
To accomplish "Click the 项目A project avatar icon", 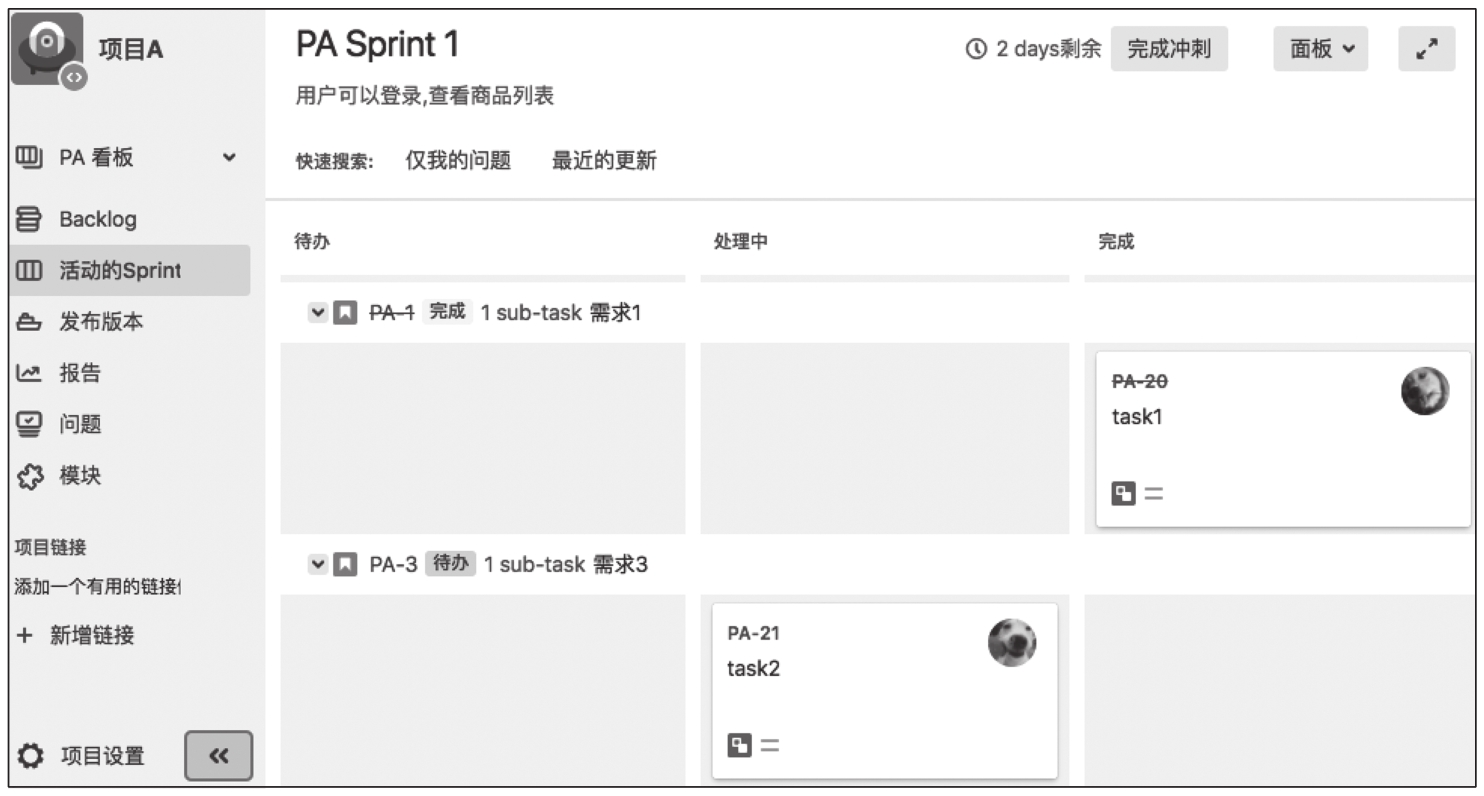I will pos(46,48).
